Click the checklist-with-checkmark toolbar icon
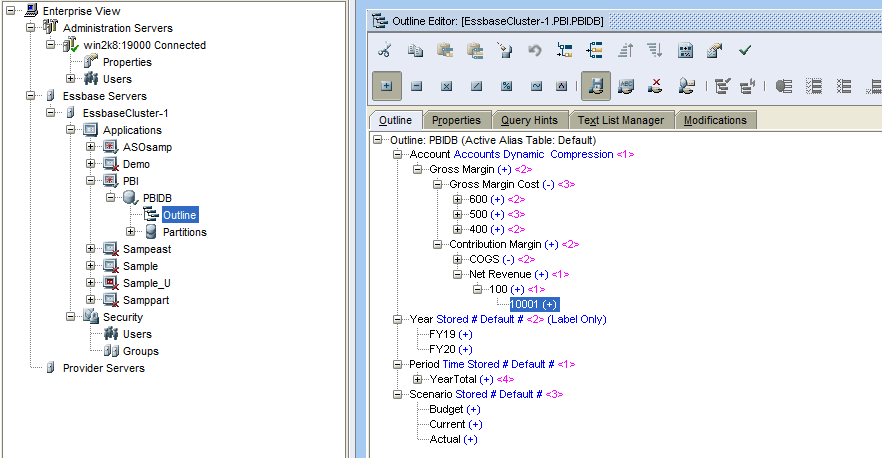 point(722,86)
